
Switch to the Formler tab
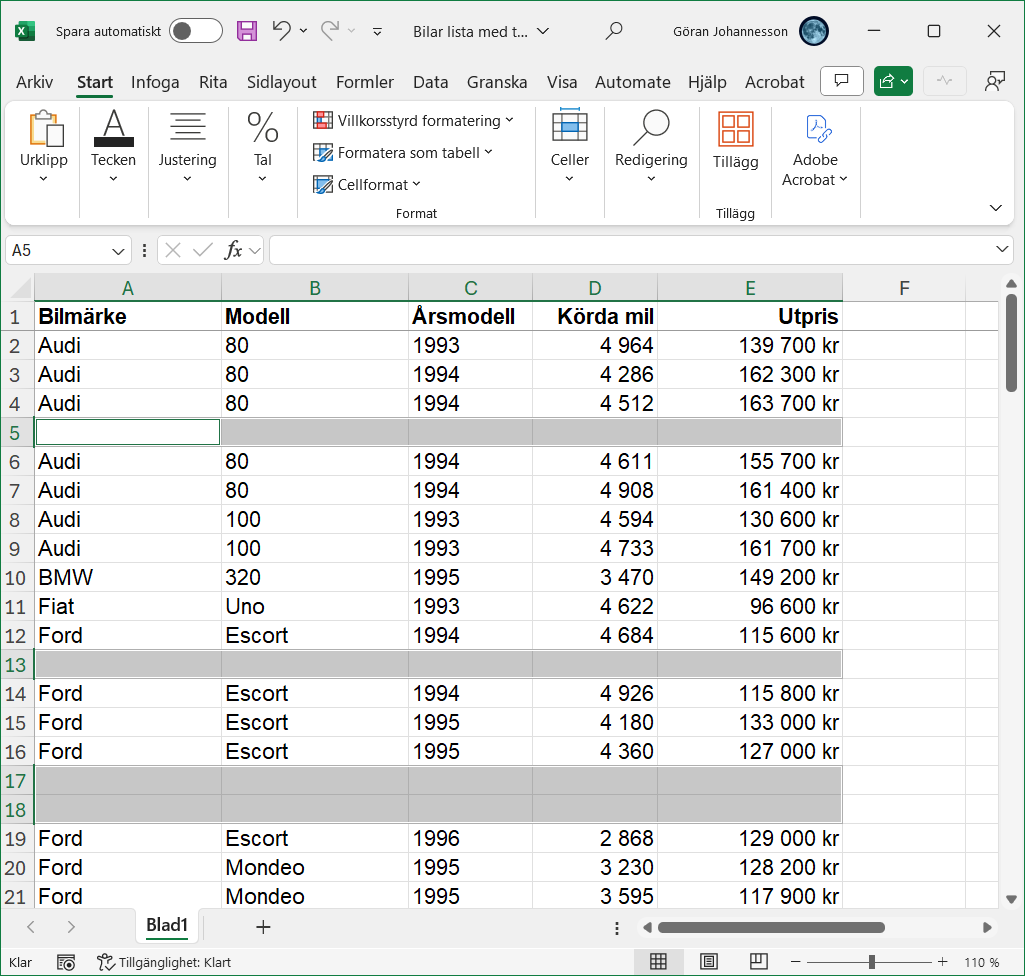[364, 82]
